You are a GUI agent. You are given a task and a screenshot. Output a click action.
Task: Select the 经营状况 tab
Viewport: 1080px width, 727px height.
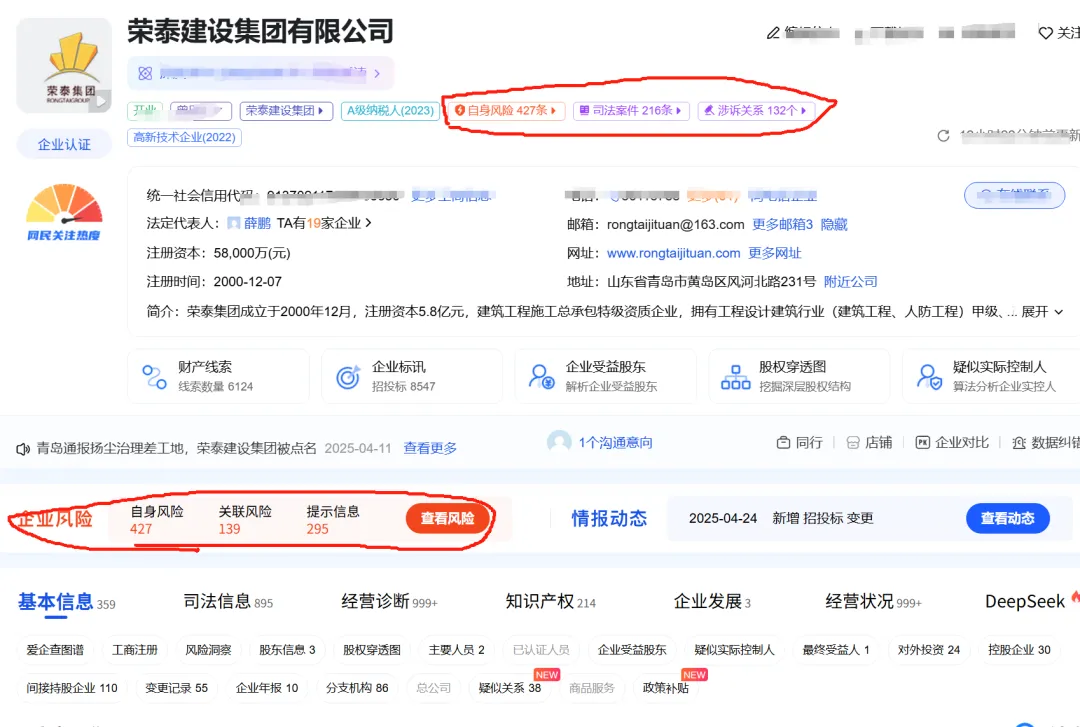pyautogui.click(x=873, y=602)
